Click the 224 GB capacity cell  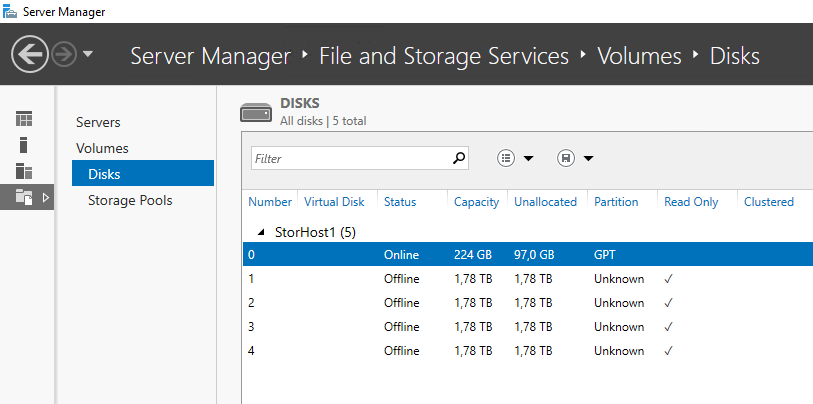[473, 255]
